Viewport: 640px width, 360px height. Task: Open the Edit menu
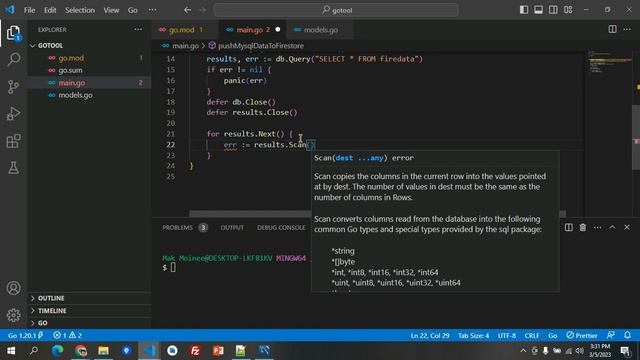[x=50, y=10]
